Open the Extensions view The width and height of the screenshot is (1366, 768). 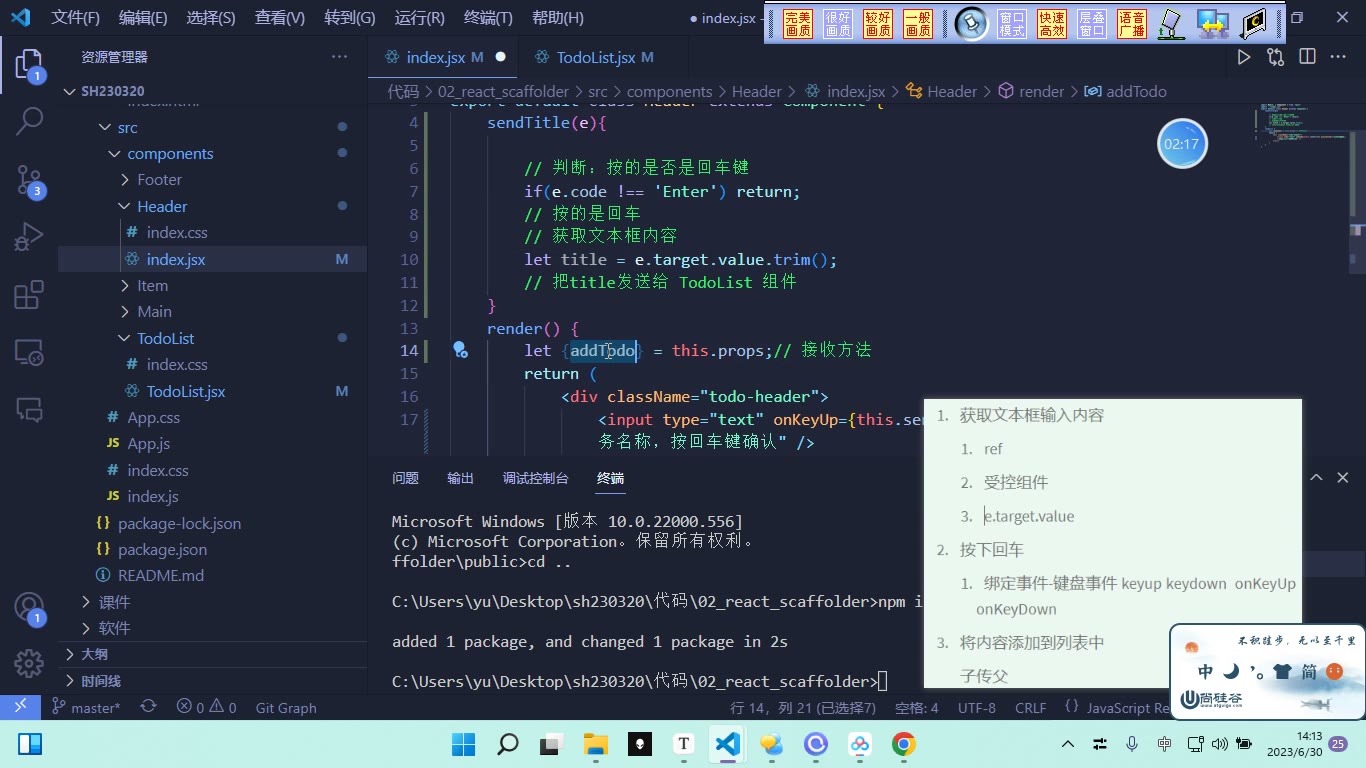(29, 295)
